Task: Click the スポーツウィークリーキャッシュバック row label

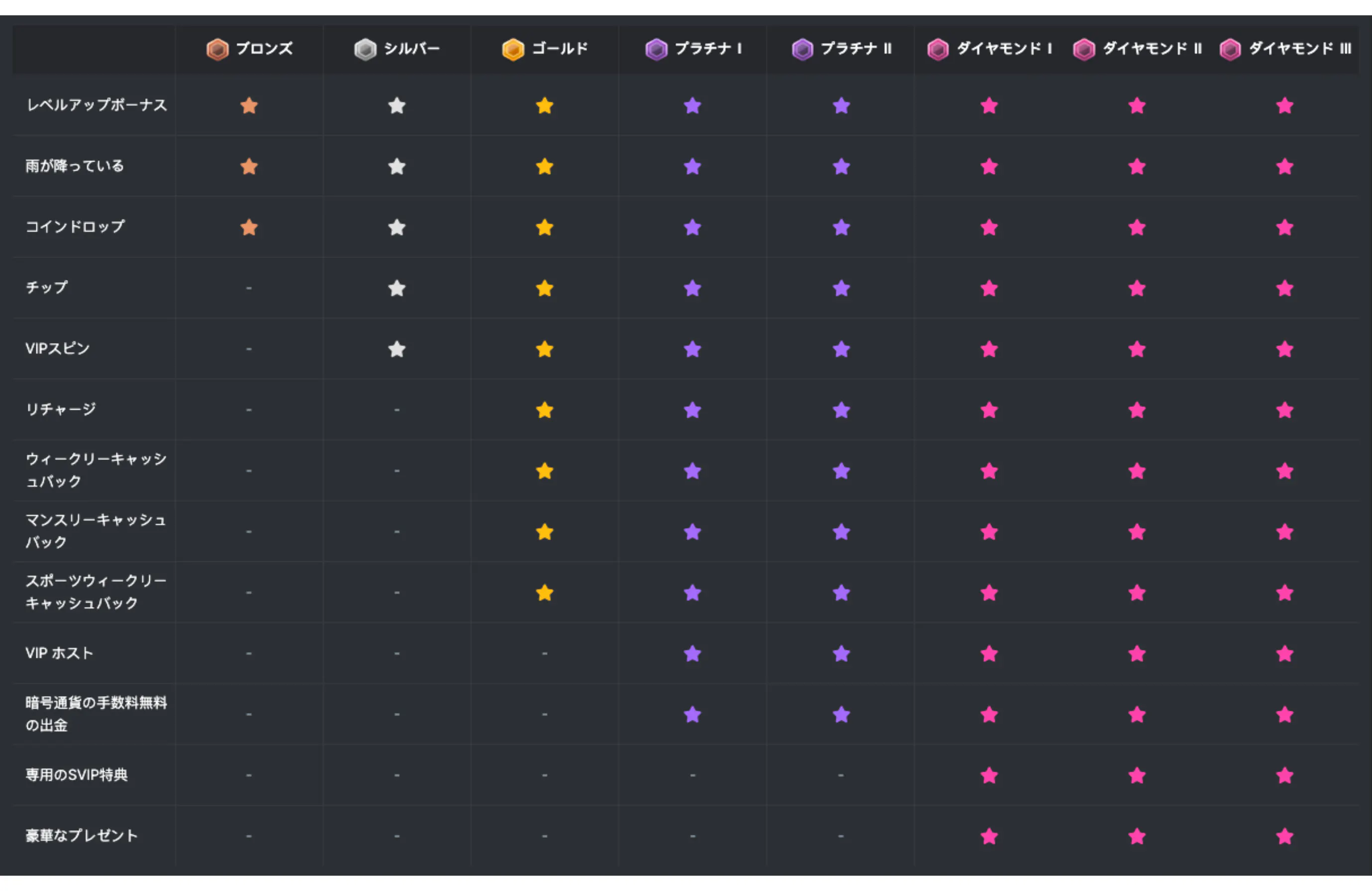Action: (x=97, y=592)
